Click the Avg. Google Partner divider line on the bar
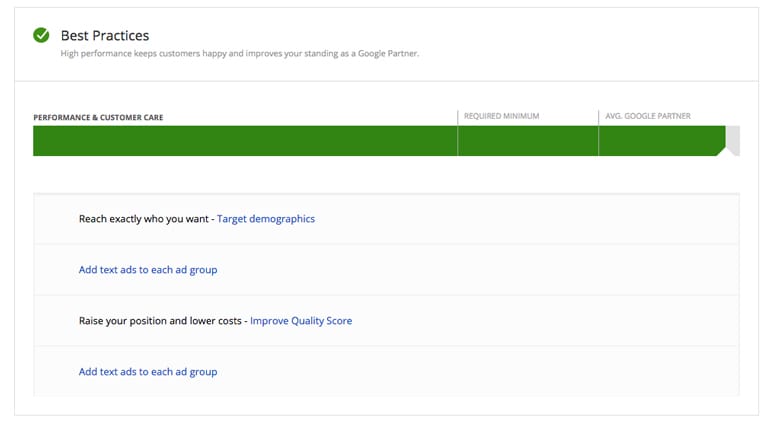Image resolution: width=770 pixels, height=423 pixels. [598, 141]
